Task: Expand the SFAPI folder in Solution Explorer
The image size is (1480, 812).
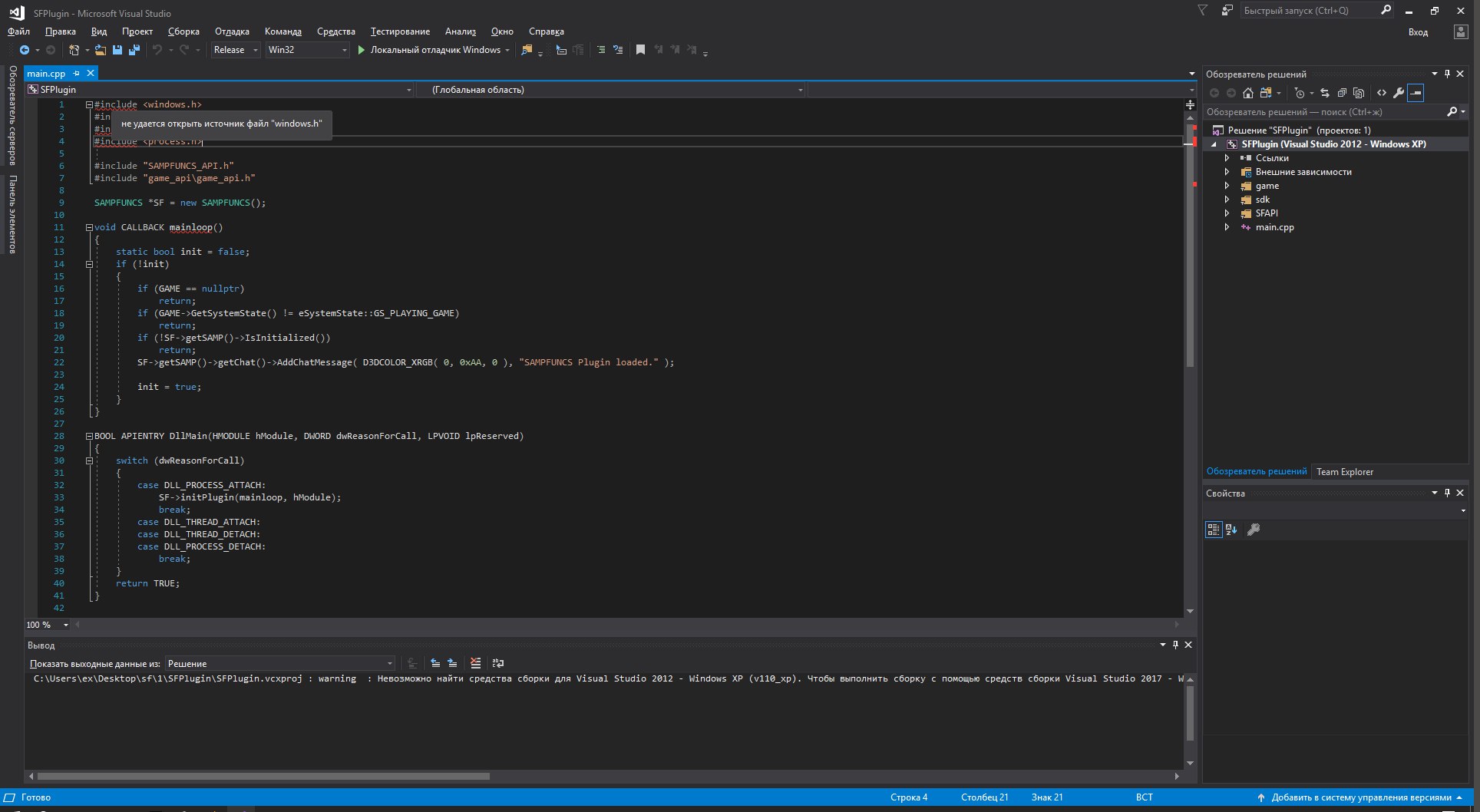Action: click(x=1227, y=213)
